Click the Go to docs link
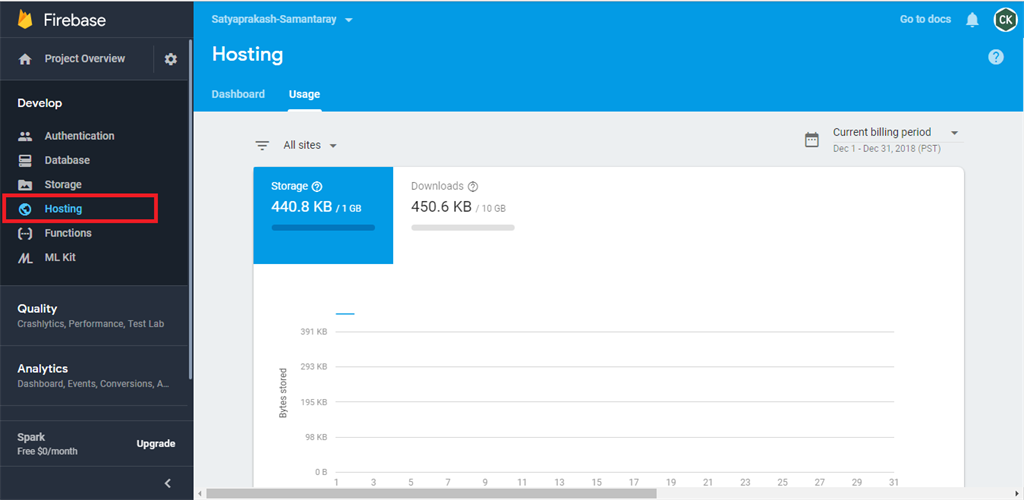 (925, 20)
